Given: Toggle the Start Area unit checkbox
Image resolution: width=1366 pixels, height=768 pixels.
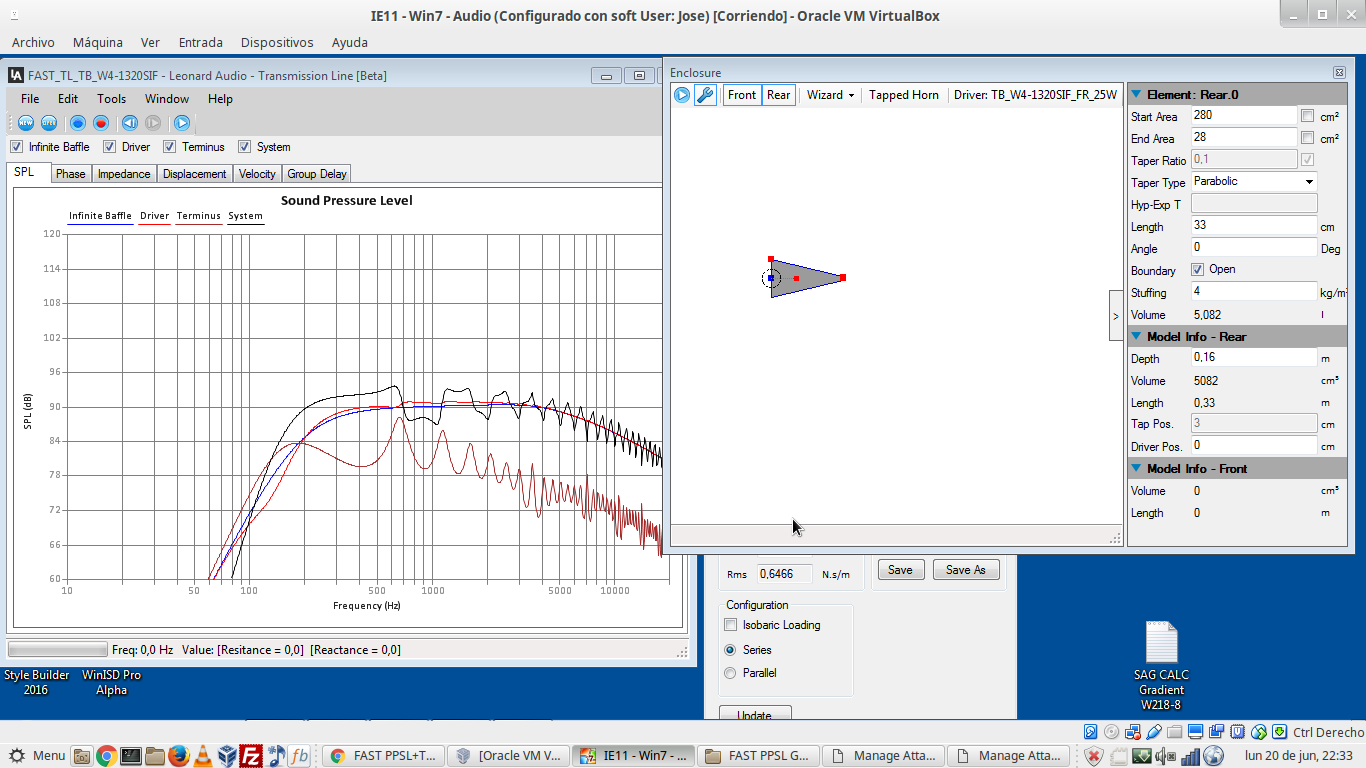Looking at the screenshot, I should point(1307,116).
